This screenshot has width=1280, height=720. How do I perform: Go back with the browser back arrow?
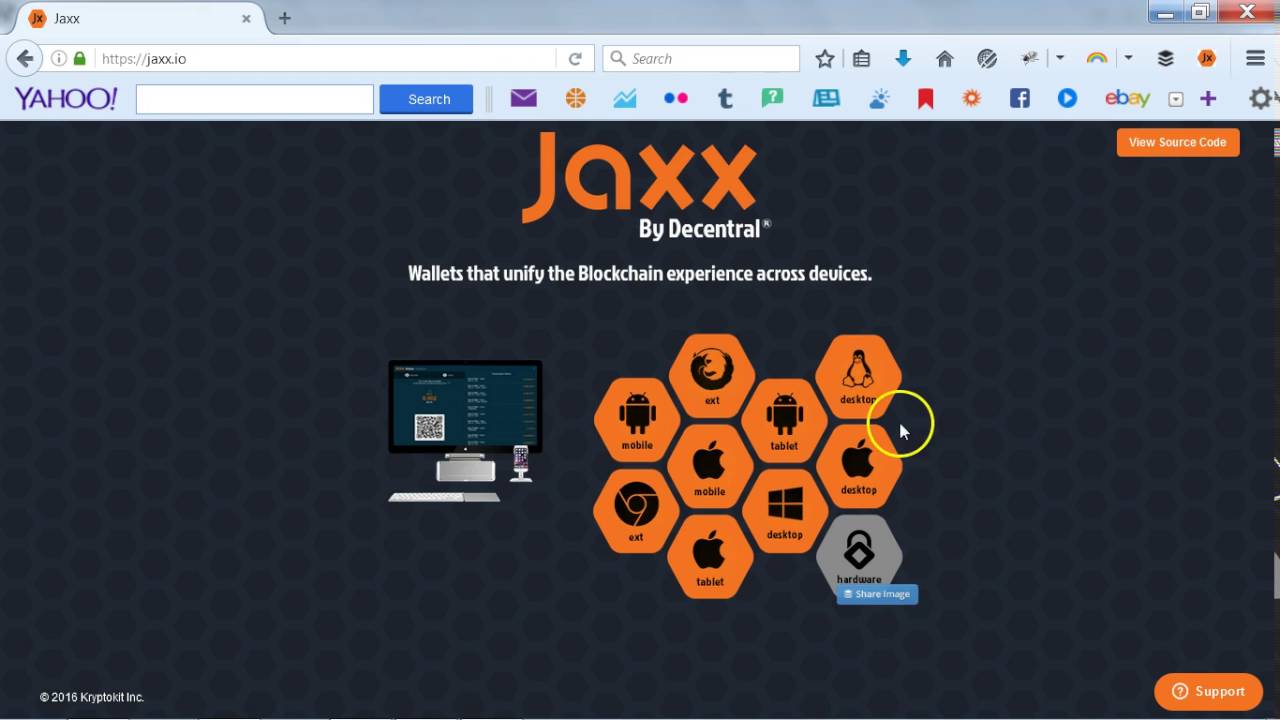point(25,59)
